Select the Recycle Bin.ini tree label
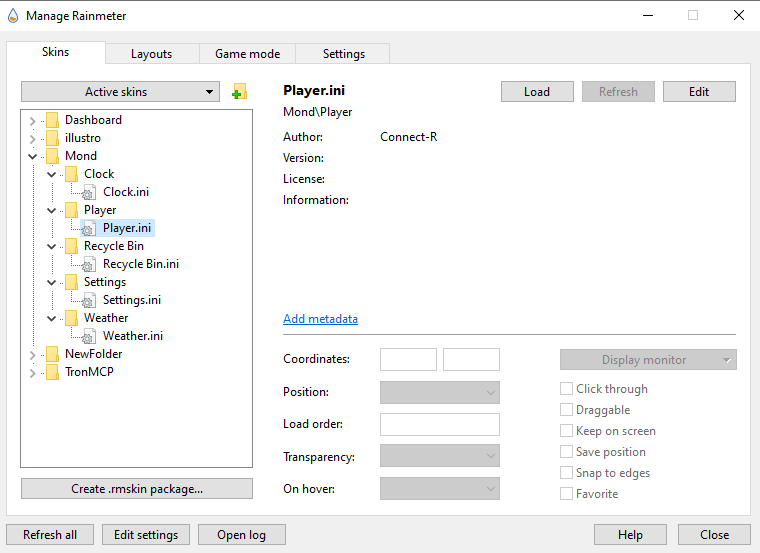760x553 pixels. pyautogui.click(x=141, y=264)
